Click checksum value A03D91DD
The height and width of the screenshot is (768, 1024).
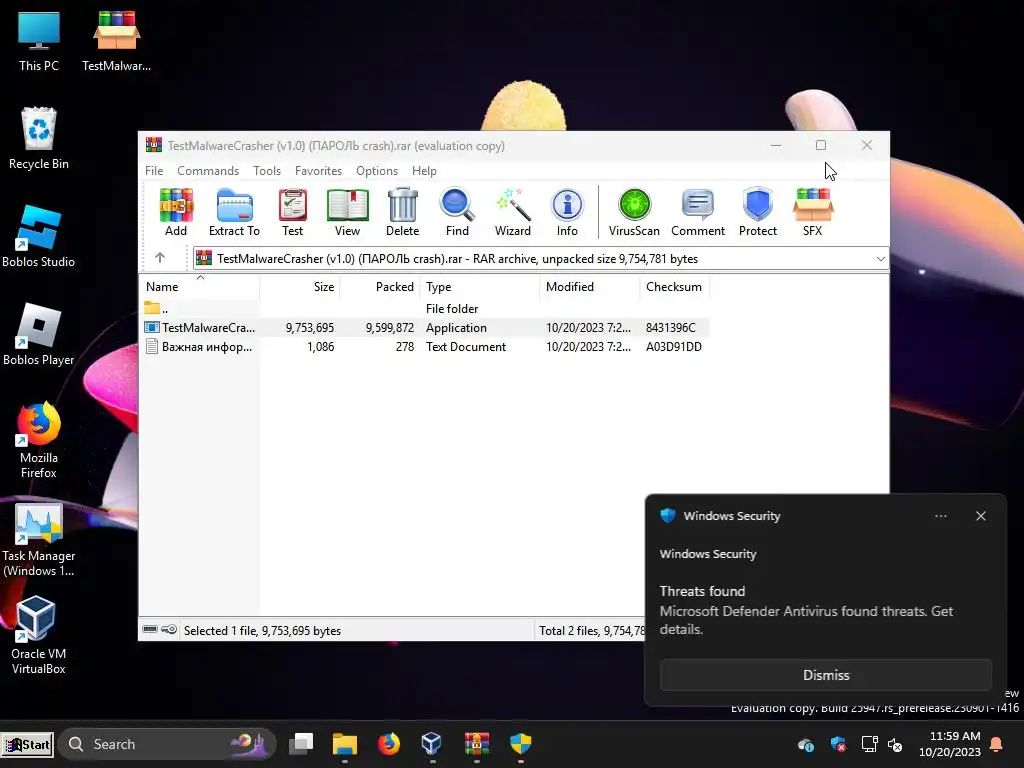674,347
